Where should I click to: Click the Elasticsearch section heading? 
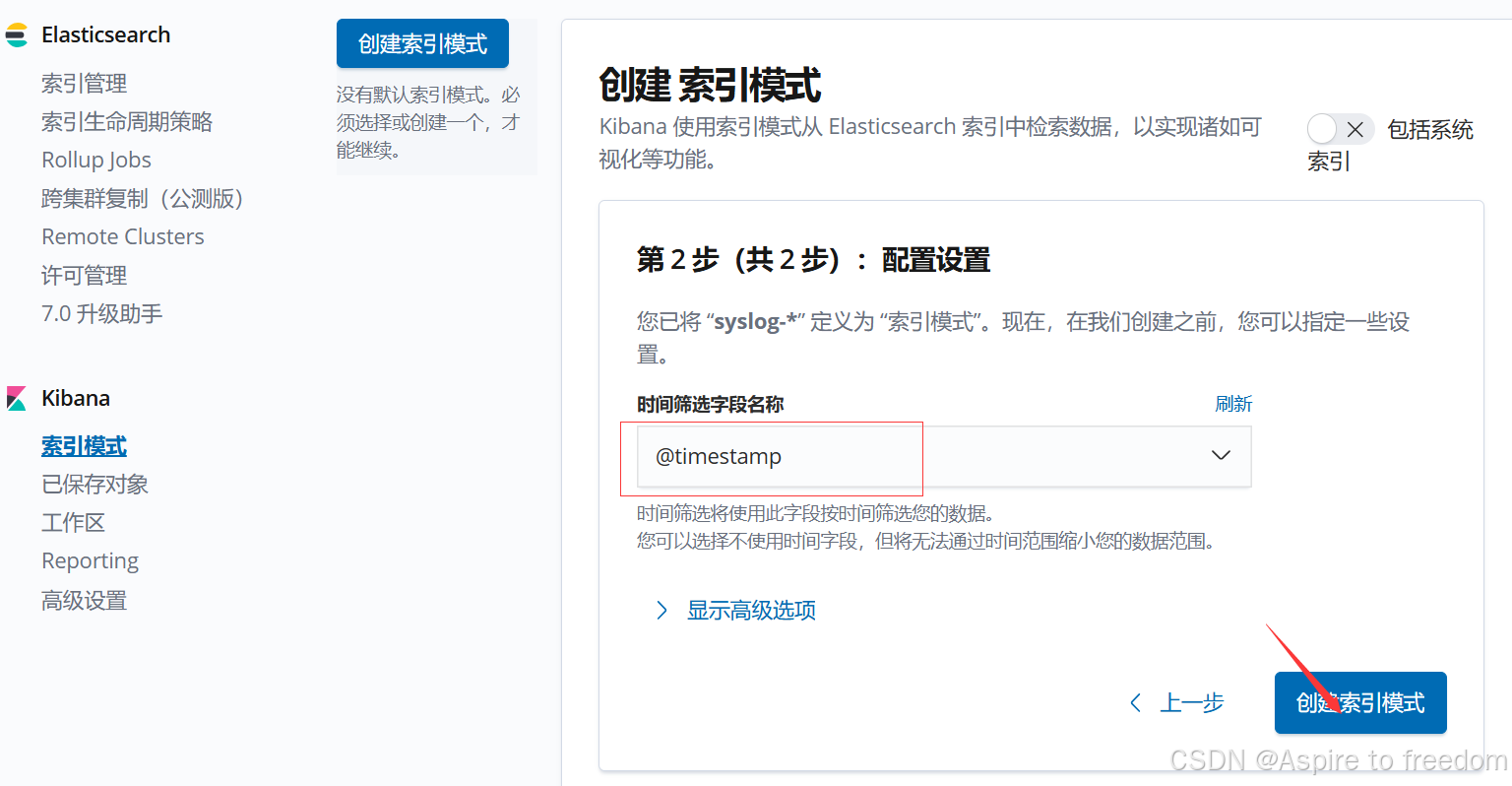(106, 35)
